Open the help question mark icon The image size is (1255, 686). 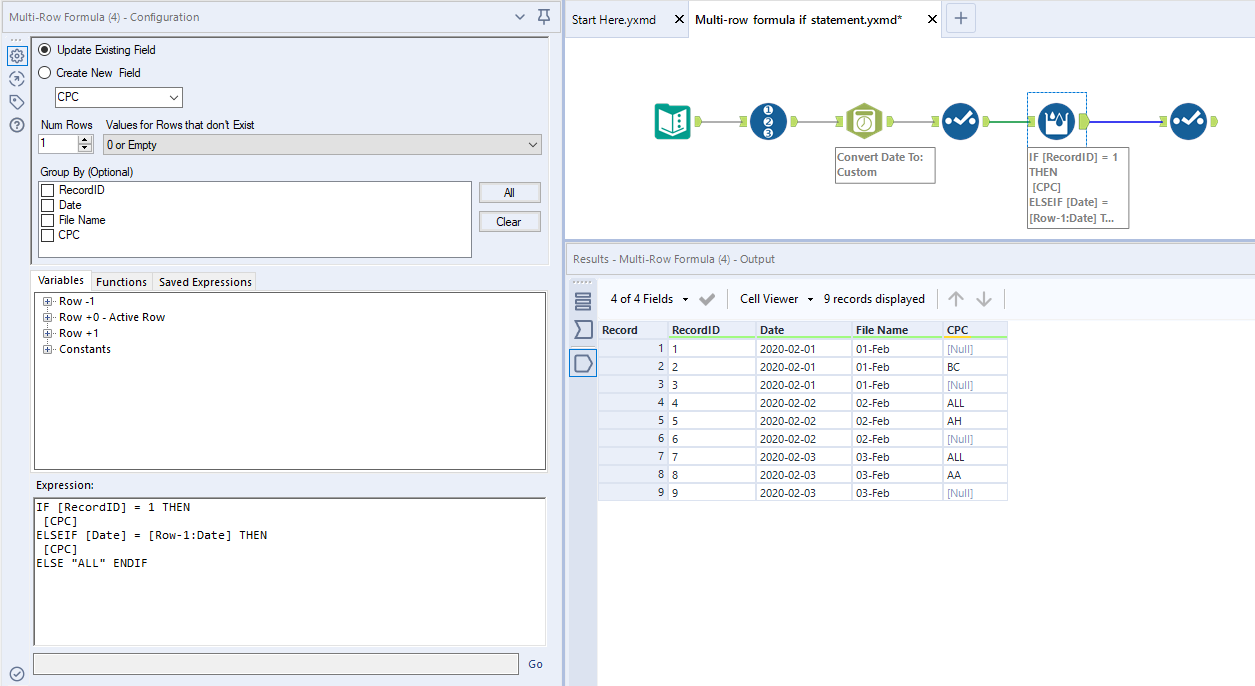16,125
